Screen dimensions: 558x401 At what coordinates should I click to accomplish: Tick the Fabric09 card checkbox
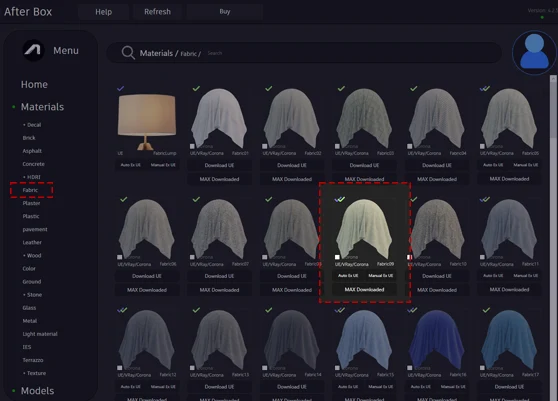(337, 257)
